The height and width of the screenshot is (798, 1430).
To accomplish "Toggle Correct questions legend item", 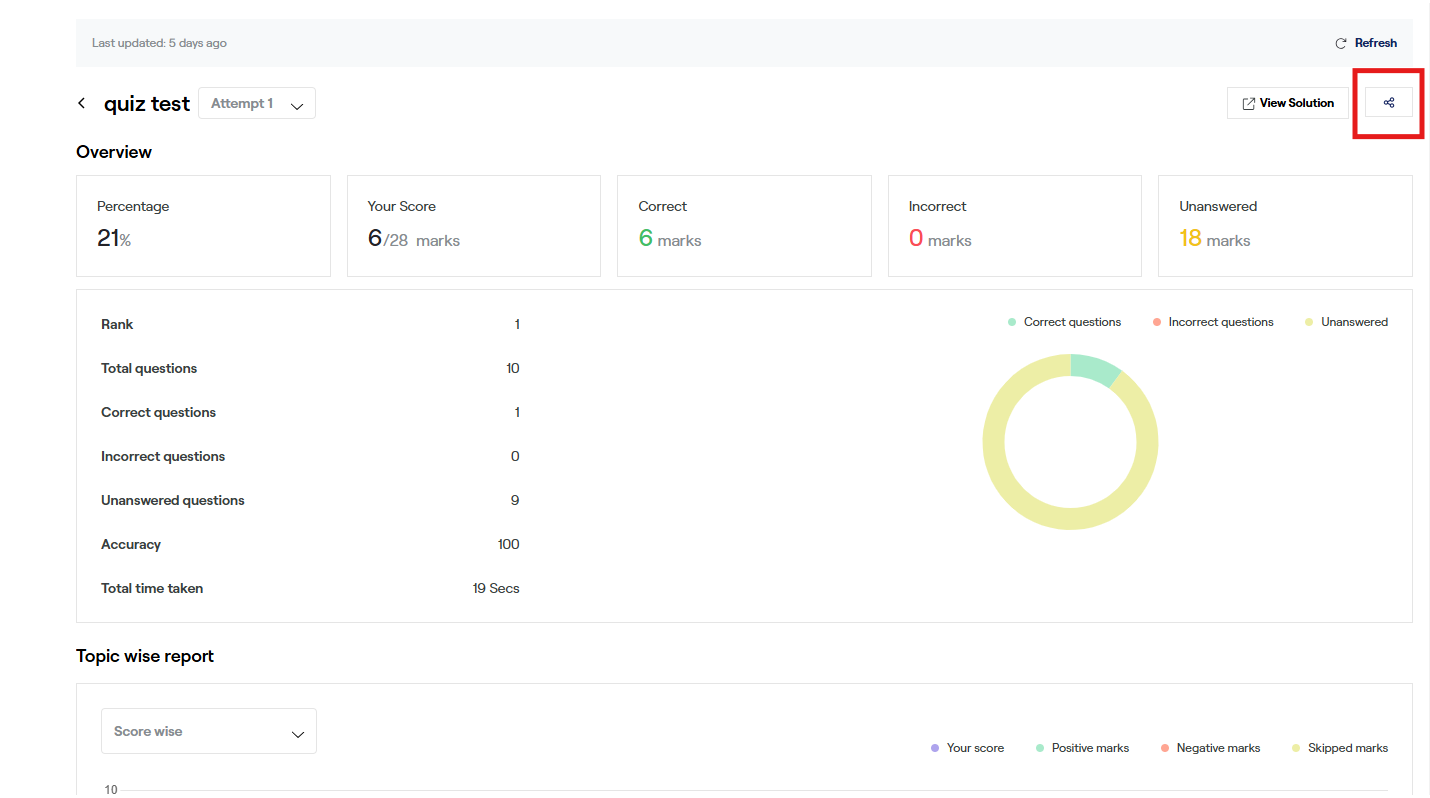I will pos(1064,322).
